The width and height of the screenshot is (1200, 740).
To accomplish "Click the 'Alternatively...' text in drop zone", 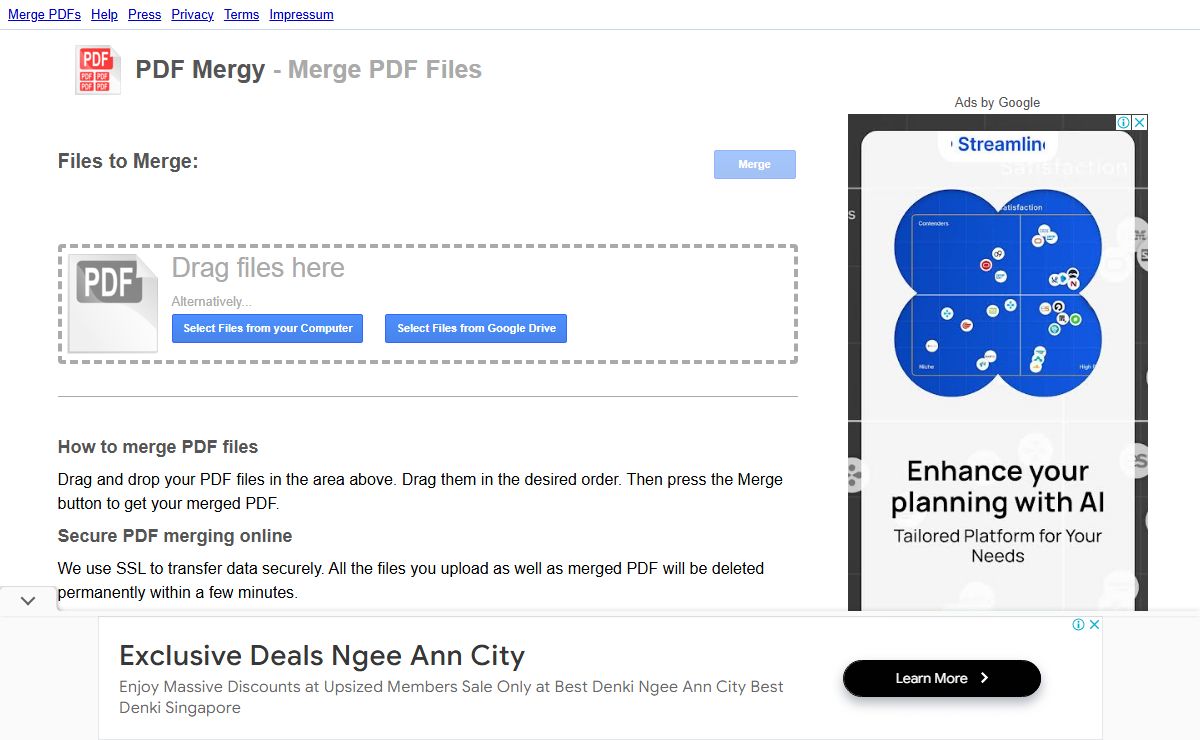I will coord(211,301).
